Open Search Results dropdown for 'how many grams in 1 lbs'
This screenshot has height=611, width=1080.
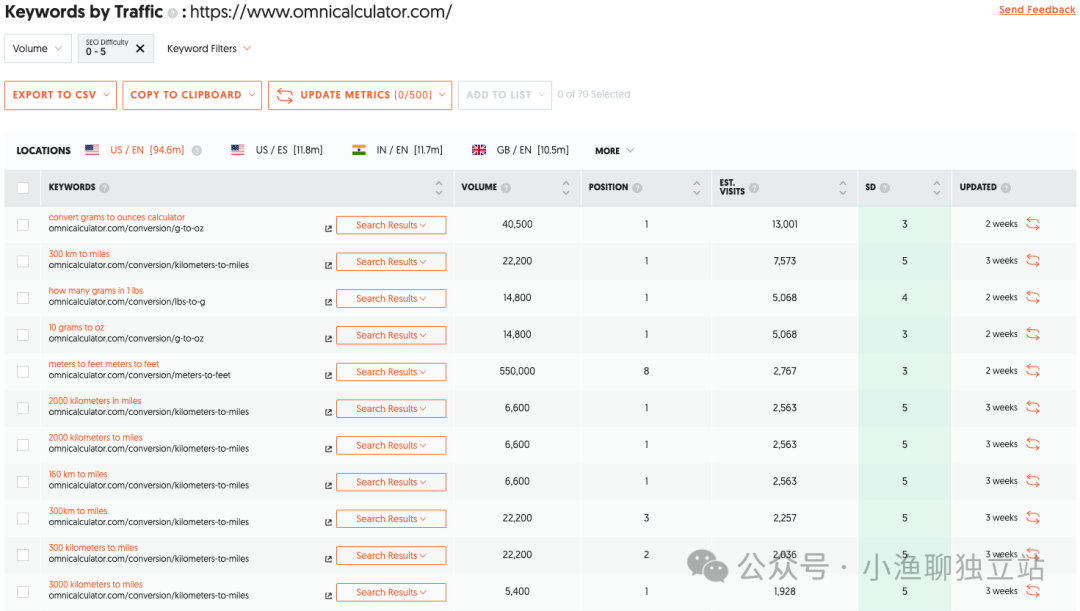click(391, 298)
